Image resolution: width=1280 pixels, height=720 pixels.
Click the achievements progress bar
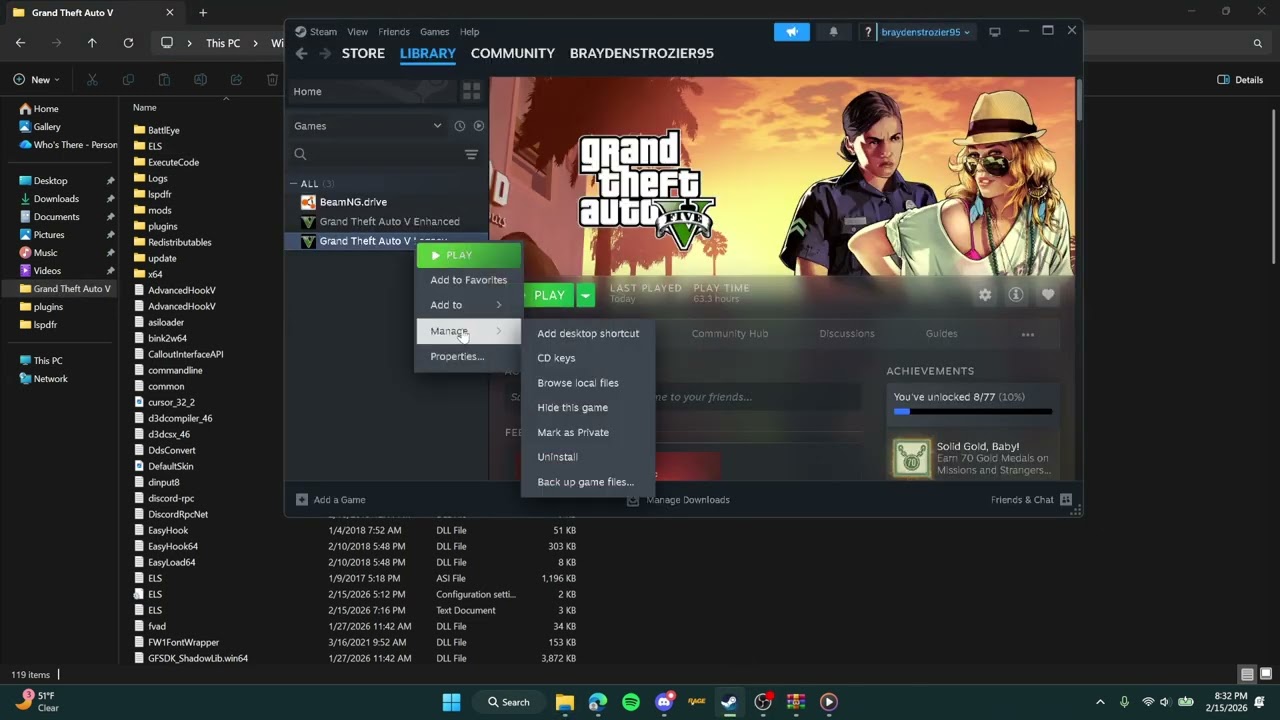click(x=972, y=411)
